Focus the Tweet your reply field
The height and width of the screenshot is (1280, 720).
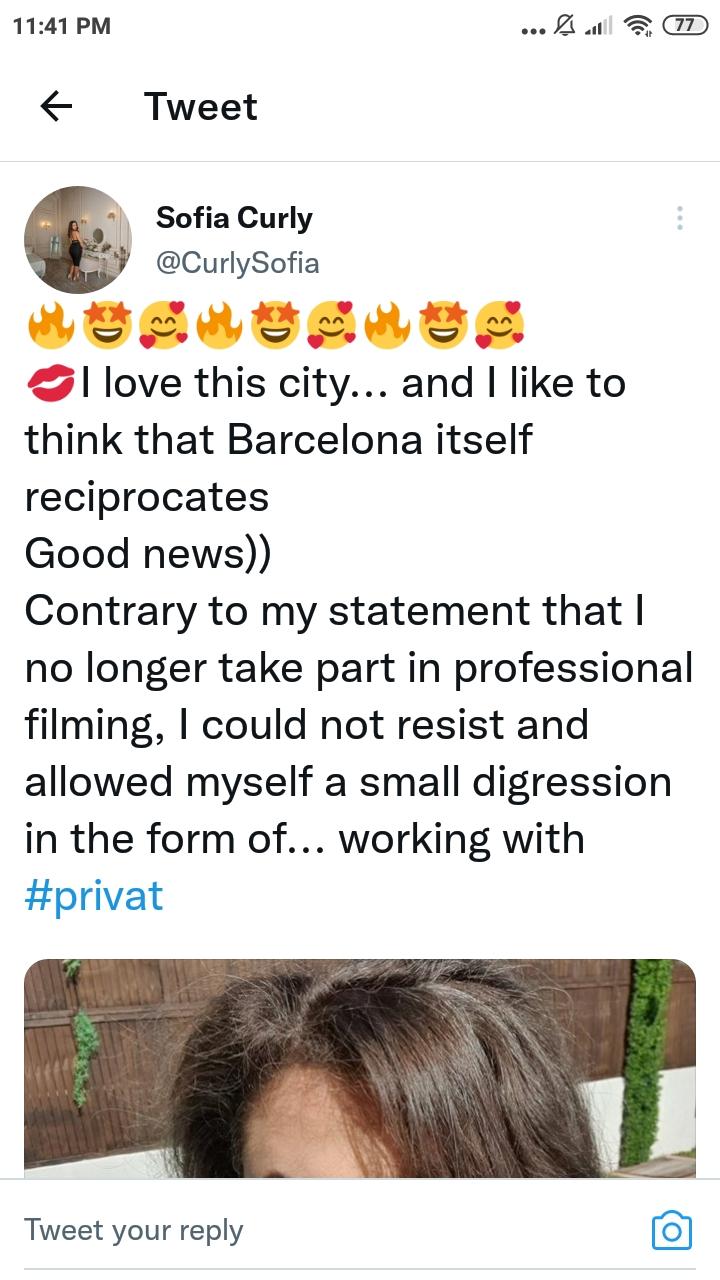300,1230
